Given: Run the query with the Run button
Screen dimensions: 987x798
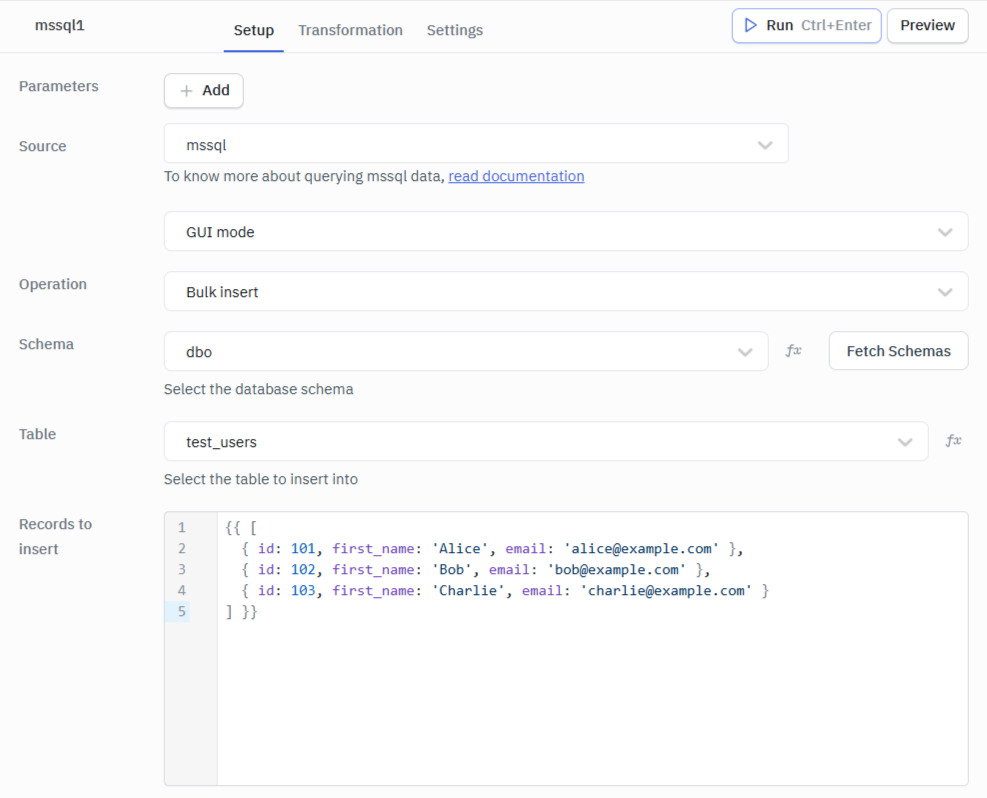Looking at the screenshot, I should pos(806,26).
